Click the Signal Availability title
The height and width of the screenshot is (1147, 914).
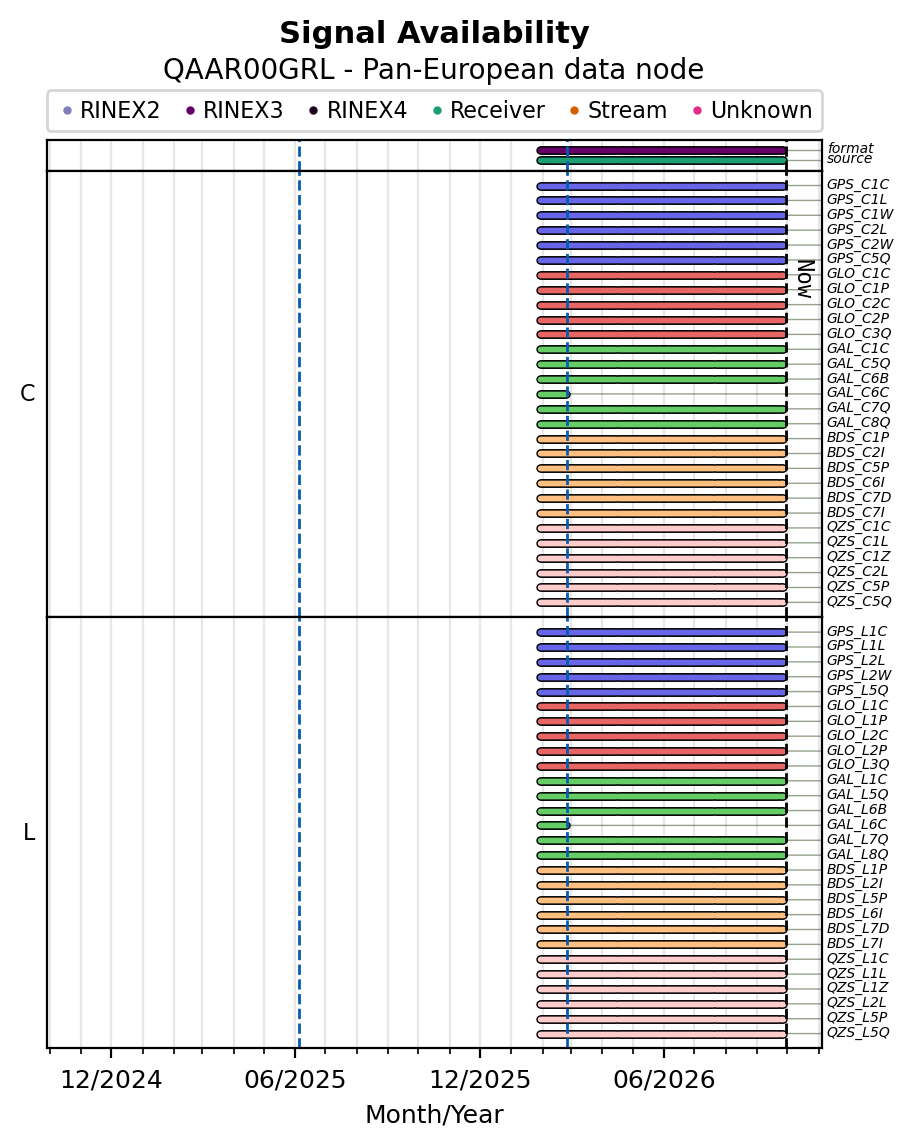click(434, 33)
